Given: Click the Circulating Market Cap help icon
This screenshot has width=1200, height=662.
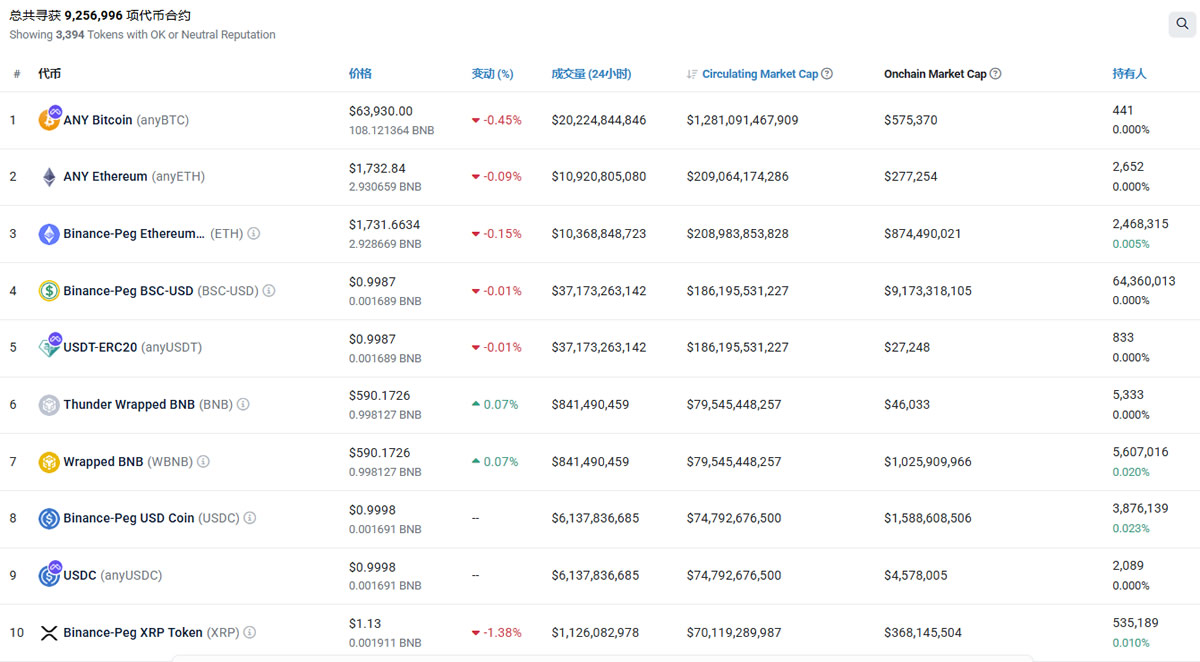Looking at the screenshot, I should tap(827, 74).
